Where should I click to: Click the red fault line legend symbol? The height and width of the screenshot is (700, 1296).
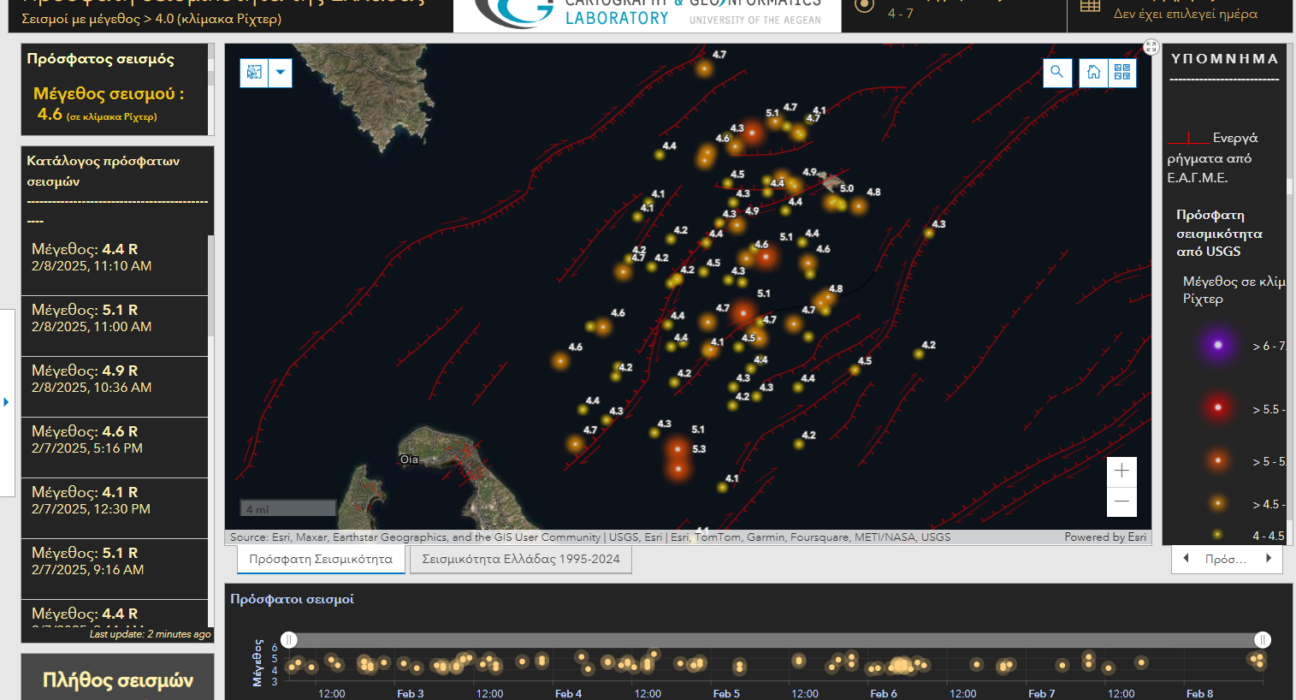(x=1186, y=138)
